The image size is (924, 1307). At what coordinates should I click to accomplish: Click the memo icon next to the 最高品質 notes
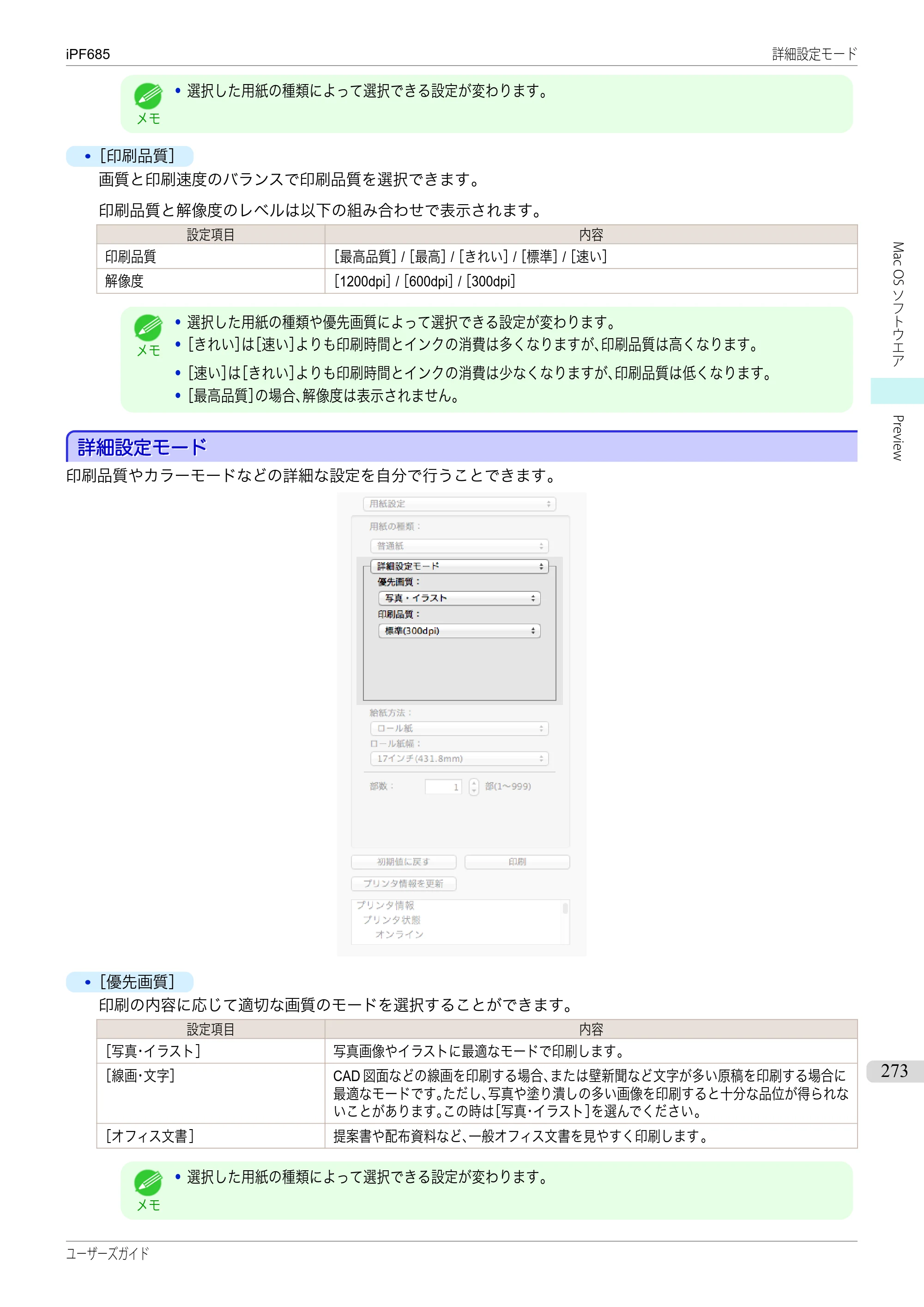tap(148, 327)
